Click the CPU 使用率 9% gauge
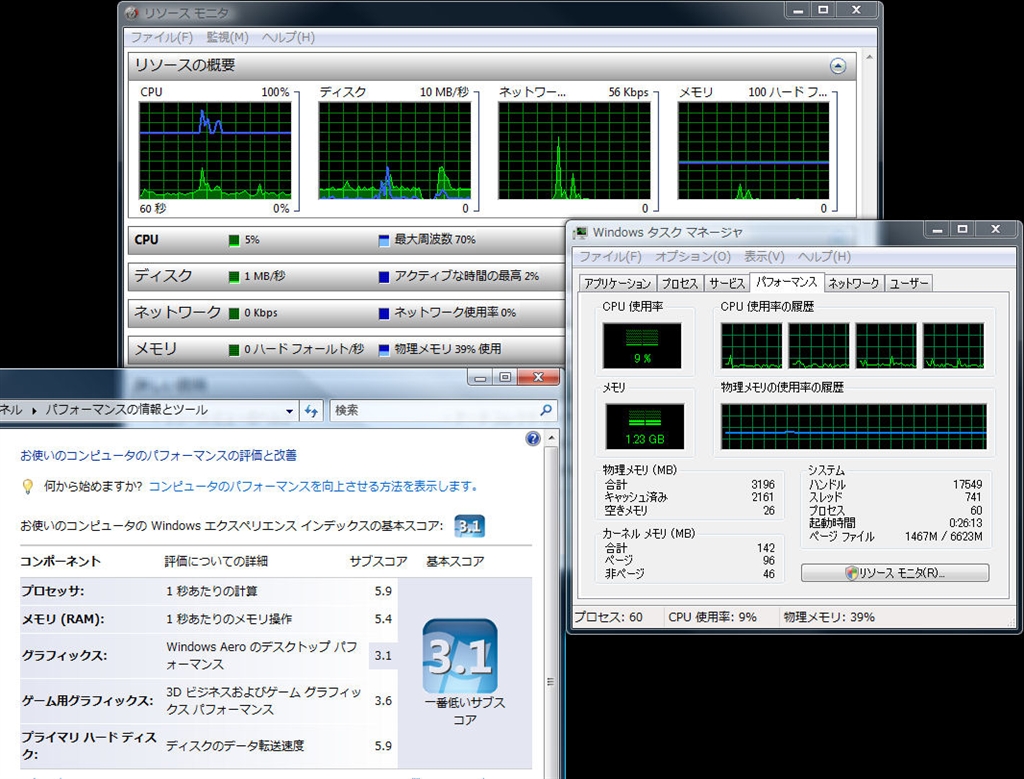The image size is (1024, 779). coord(642,345)
